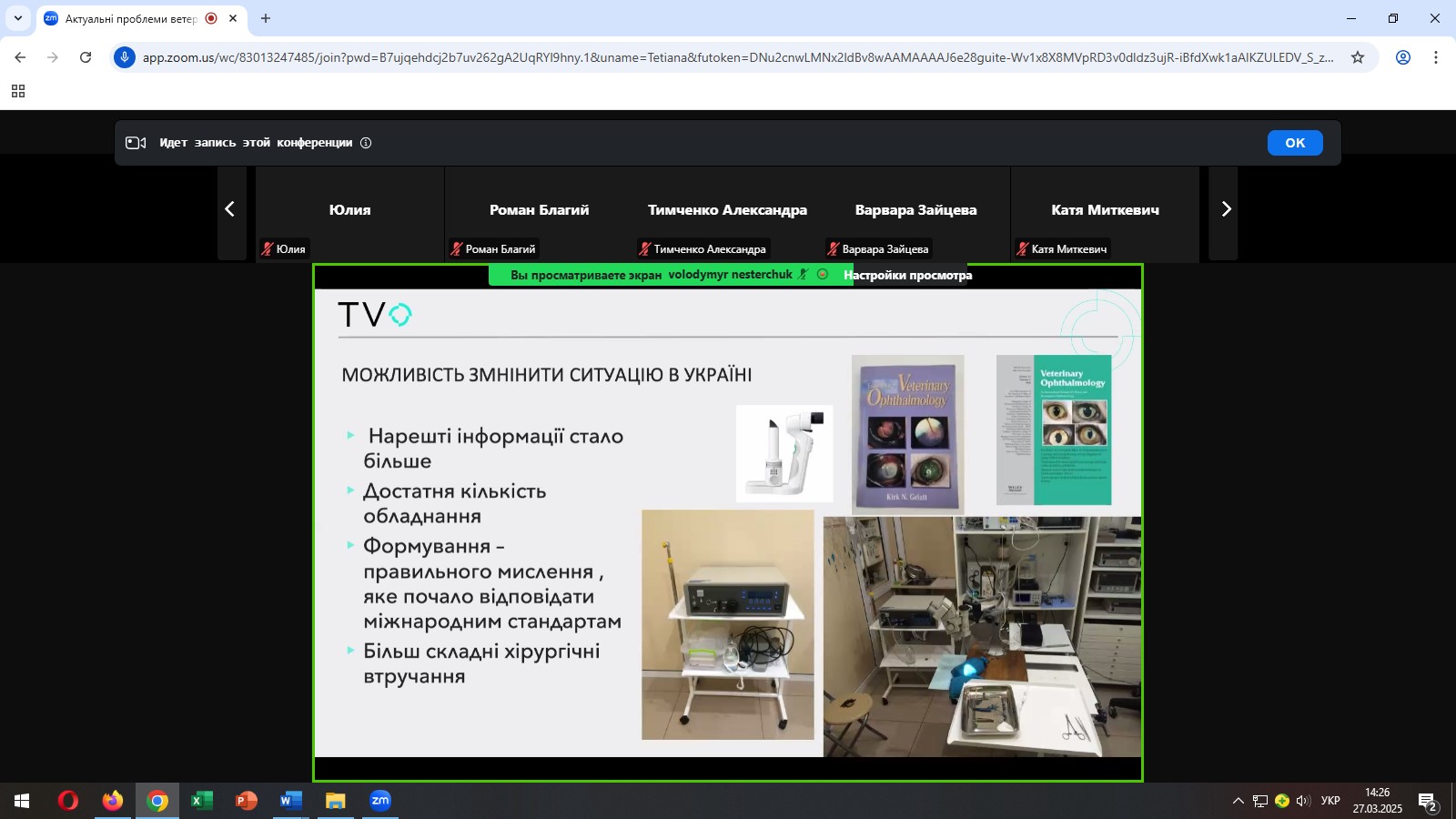Image resolution: width=1456 pixels, height=819 pixels.
Task: Open Word from the taskbar
Action: click(291, 801)
